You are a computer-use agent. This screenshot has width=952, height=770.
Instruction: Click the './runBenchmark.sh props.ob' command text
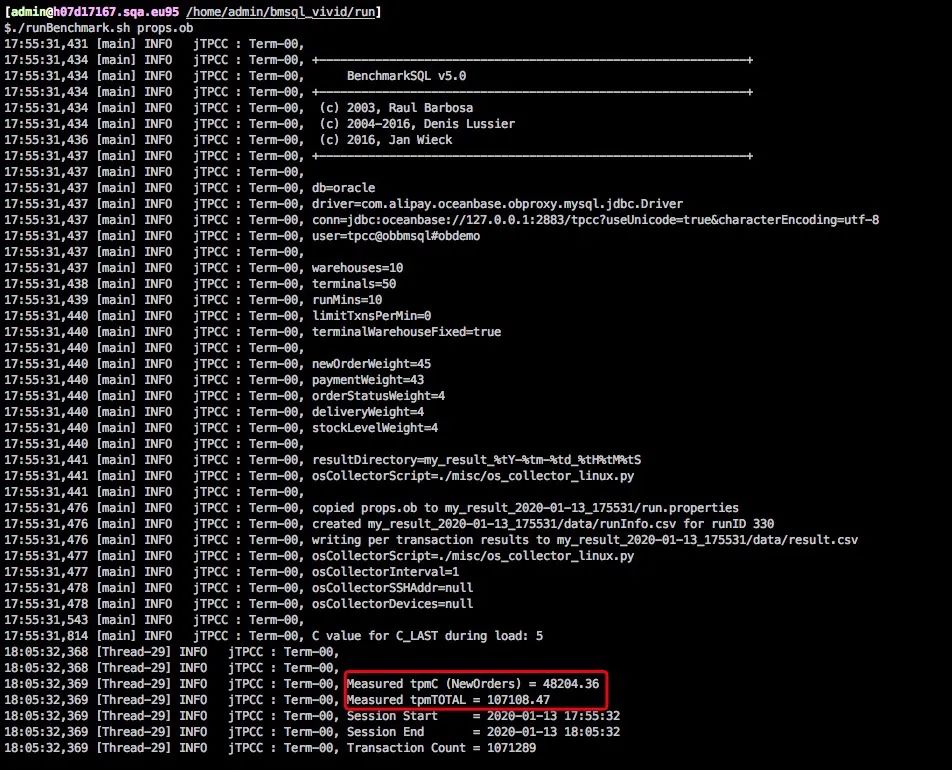point(102,28)
